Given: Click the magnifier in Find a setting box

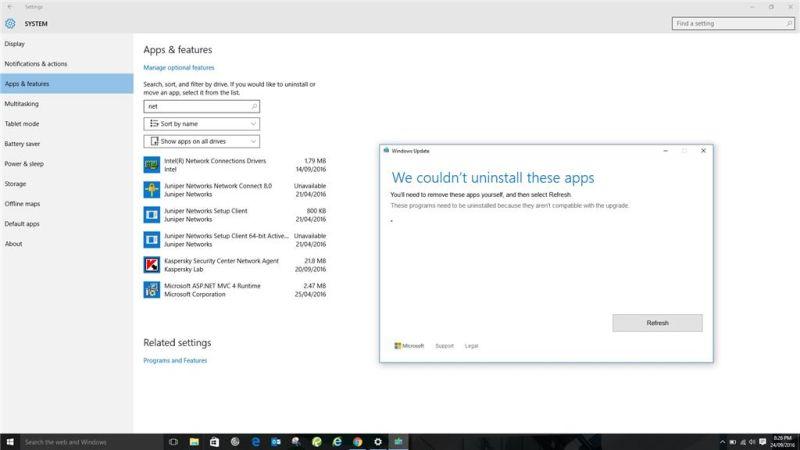Looking at the screenshot, I should [789, 23].
